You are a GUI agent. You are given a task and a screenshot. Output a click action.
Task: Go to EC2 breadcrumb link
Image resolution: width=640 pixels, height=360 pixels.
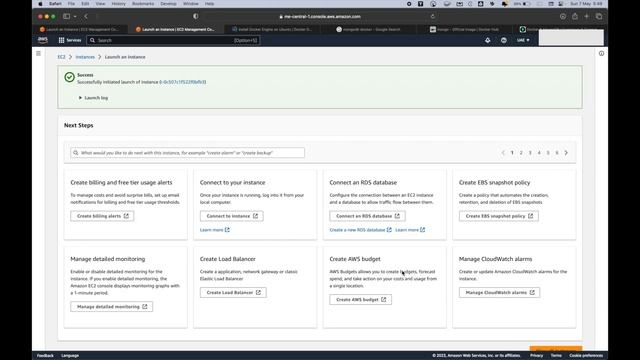(61, 57)
